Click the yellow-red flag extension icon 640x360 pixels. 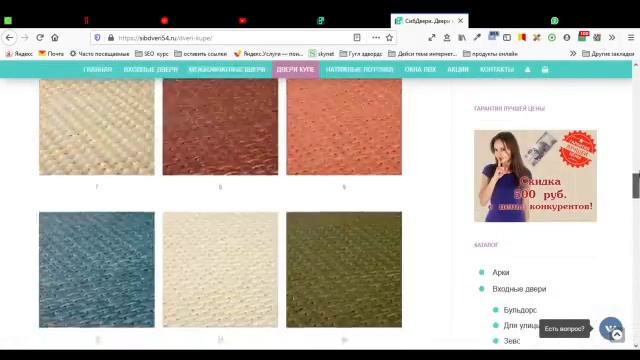point(522,38)
